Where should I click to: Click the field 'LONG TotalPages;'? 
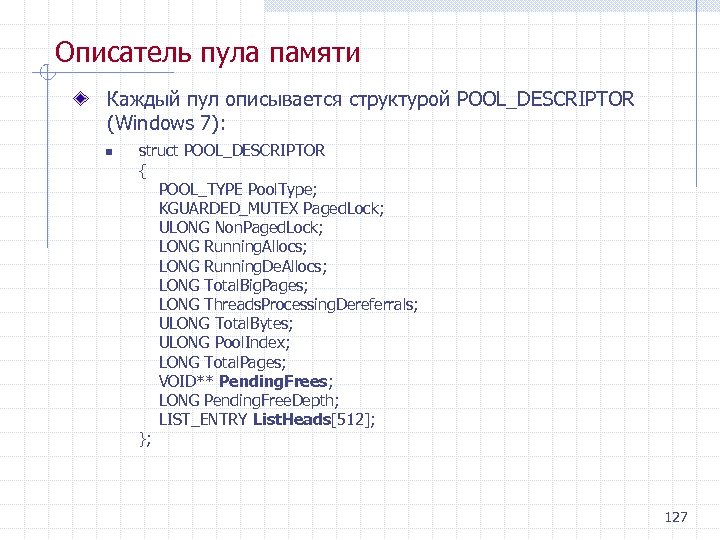pos(222,362)
